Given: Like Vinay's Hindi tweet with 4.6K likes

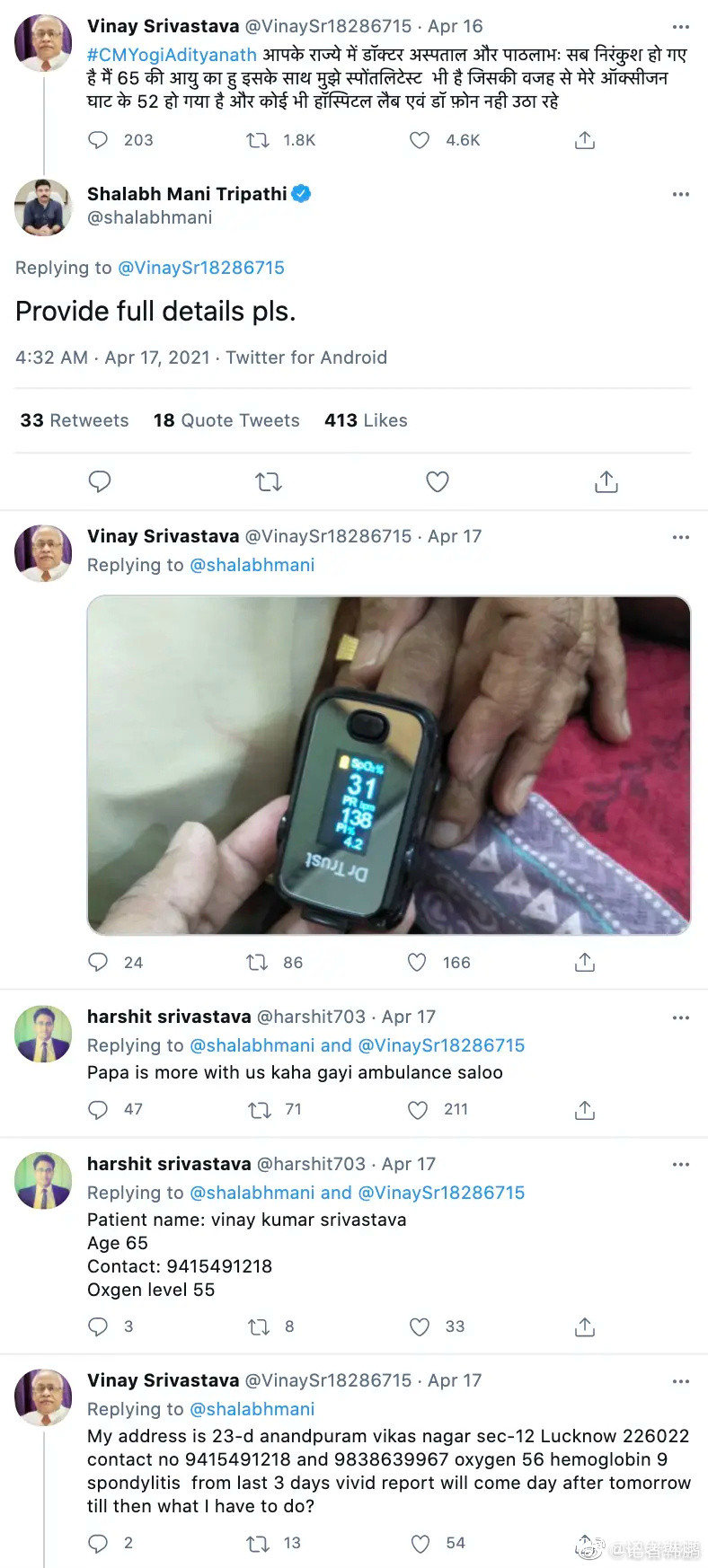Looking at the screenshot, I should point(420,140).
